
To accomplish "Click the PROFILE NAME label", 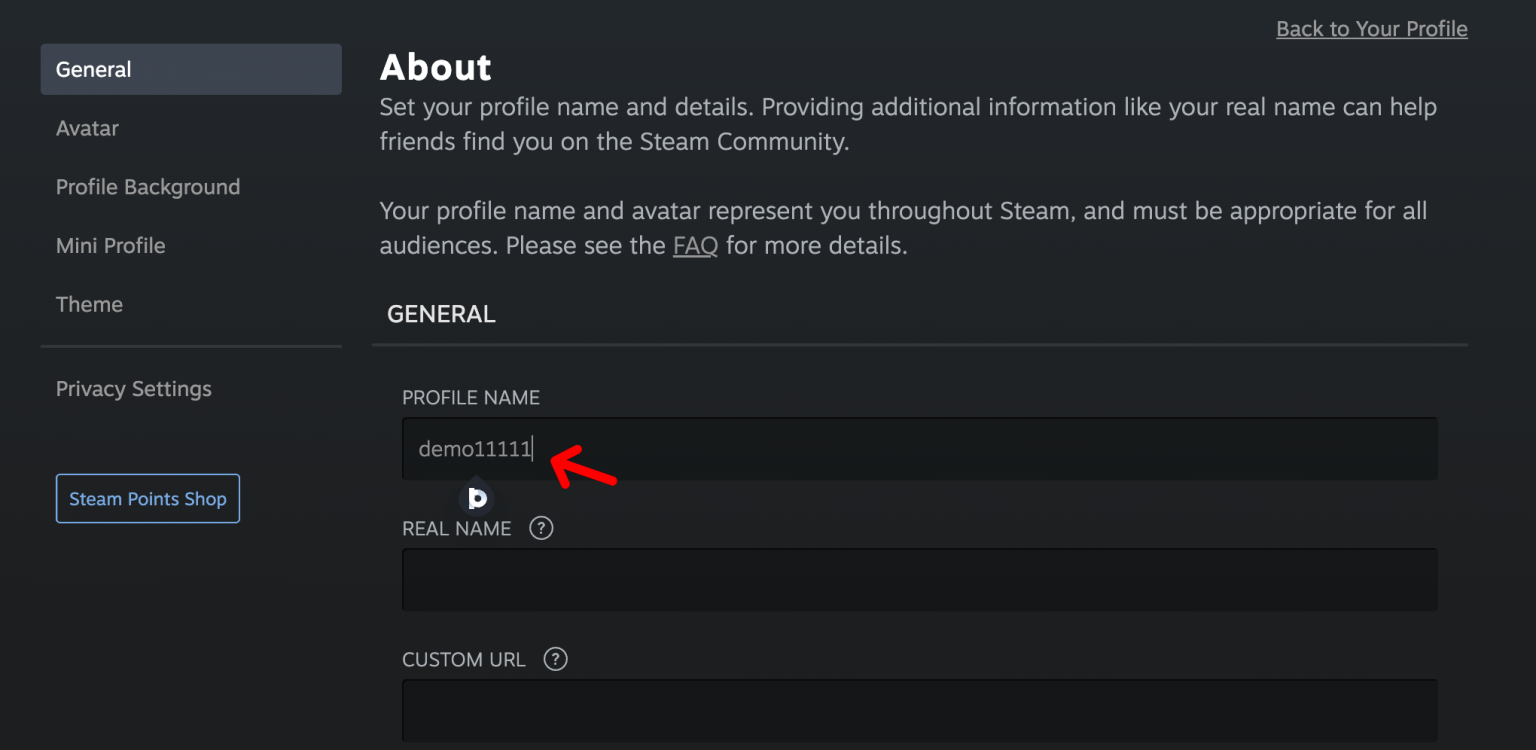I will click(471, 397).
